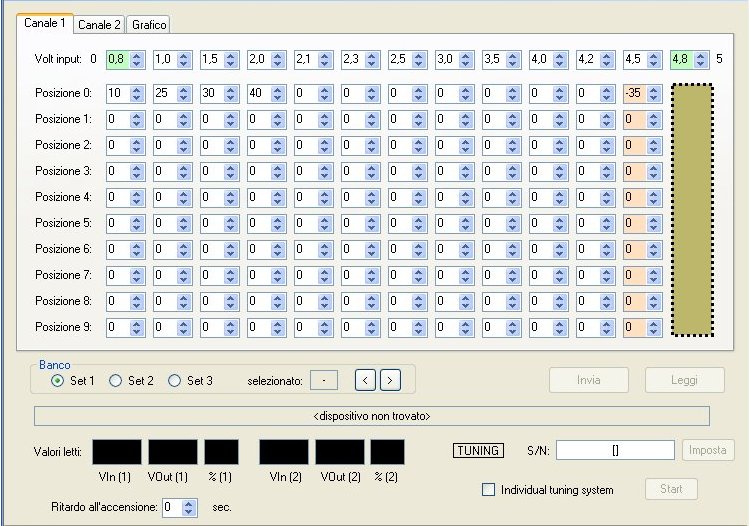Screen dimensions: 750x526
Task: Click the Volt input 3,0 spinner arrows
Action: (x=465, y=59)
